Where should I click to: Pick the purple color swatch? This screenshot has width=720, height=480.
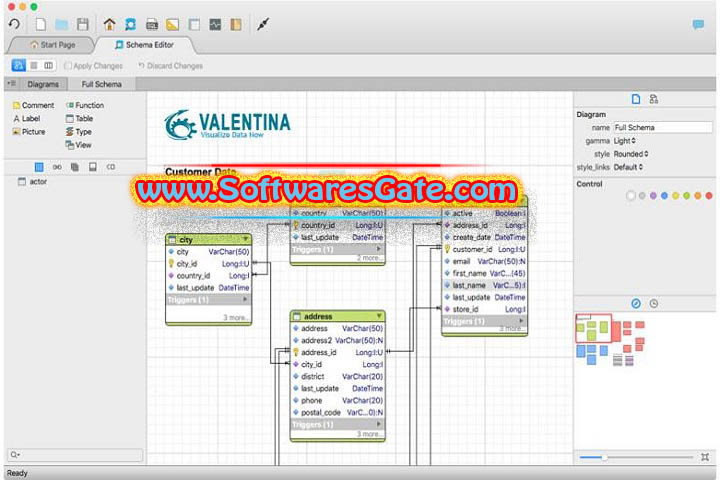653,196
